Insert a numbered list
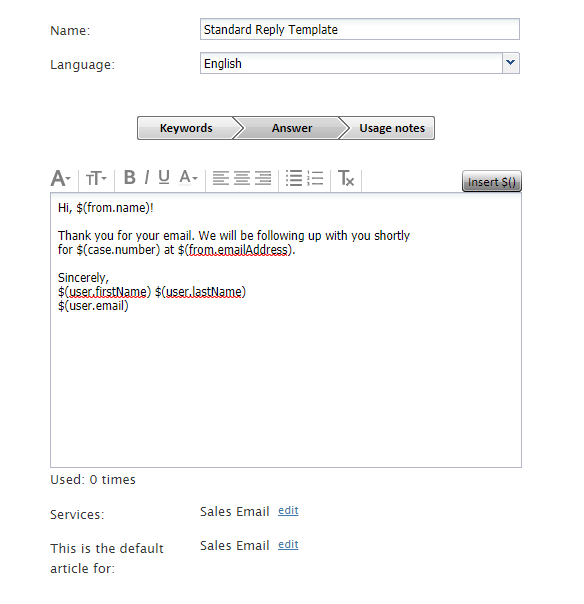The image size is (584, 604). [315, 178]
